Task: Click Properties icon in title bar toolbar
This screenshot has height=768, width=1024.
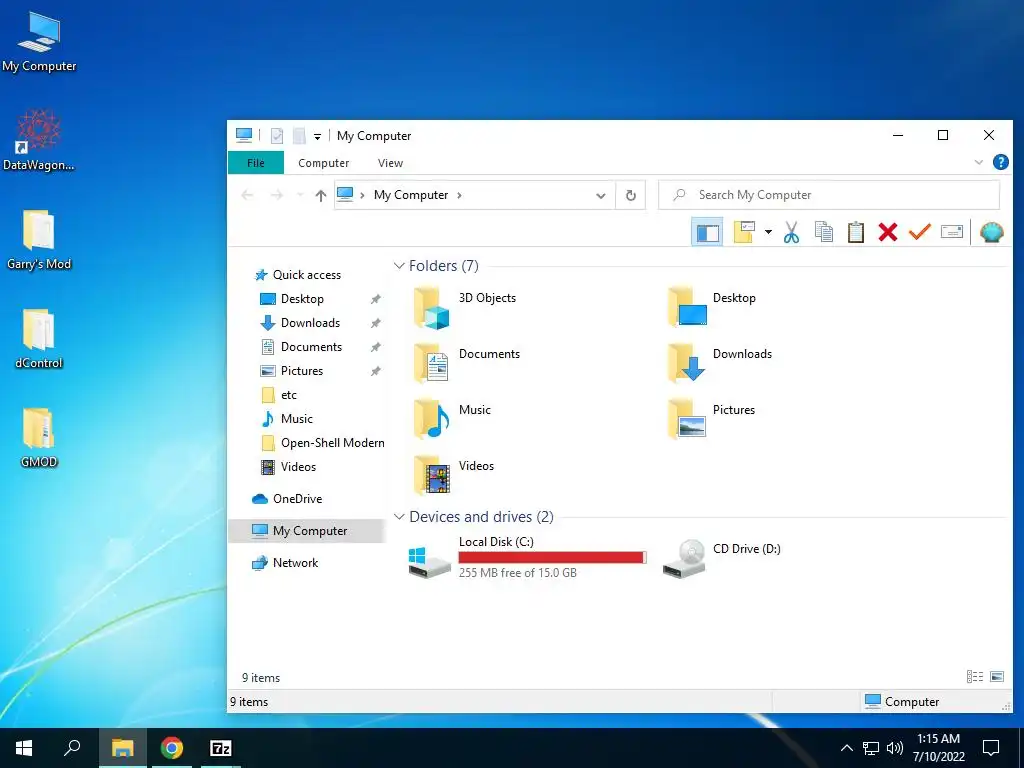Action: click(277, 136)
